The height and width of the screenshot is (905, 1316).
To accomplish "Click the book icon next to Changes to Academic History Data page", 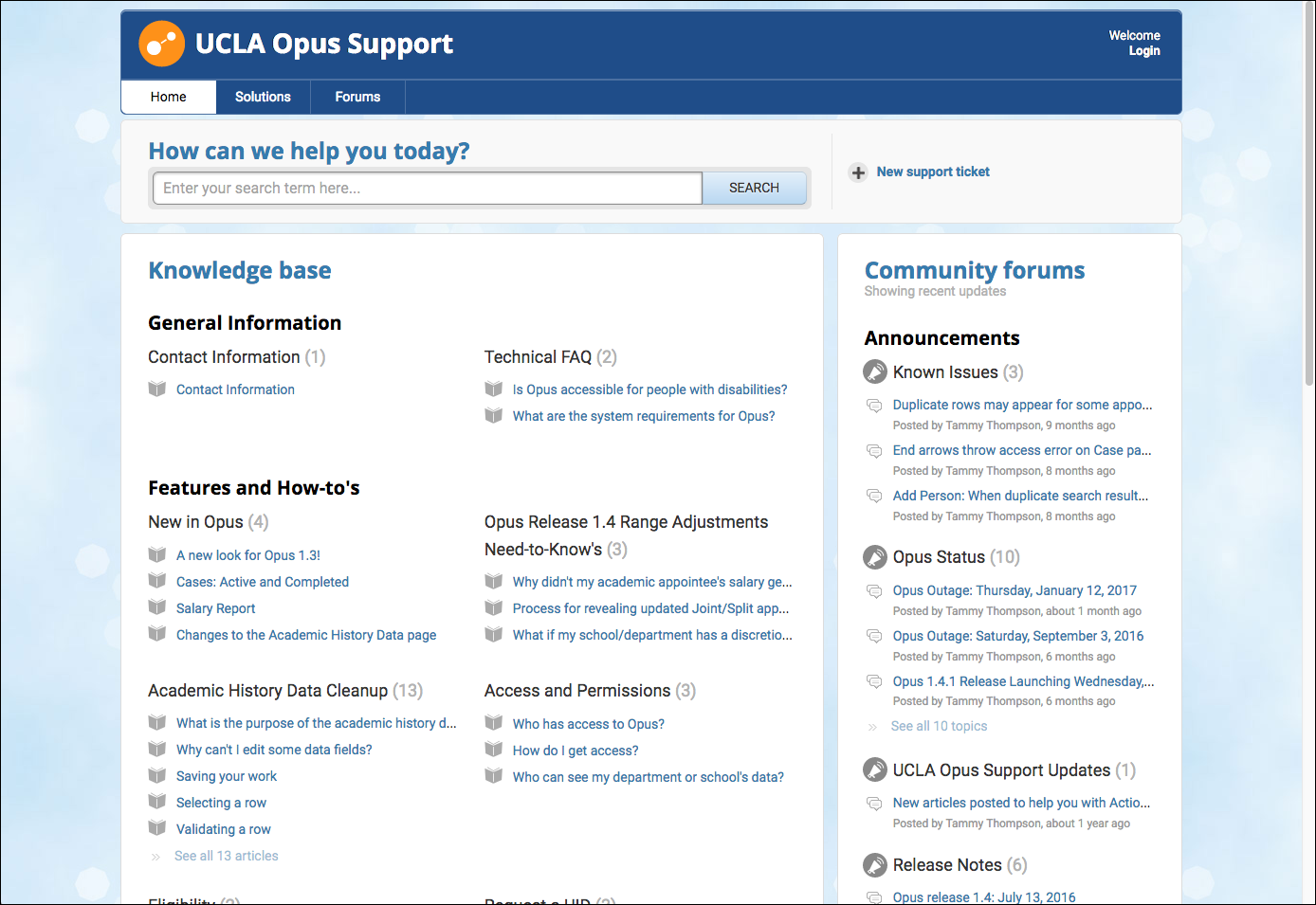I will [x=157, y=634].
